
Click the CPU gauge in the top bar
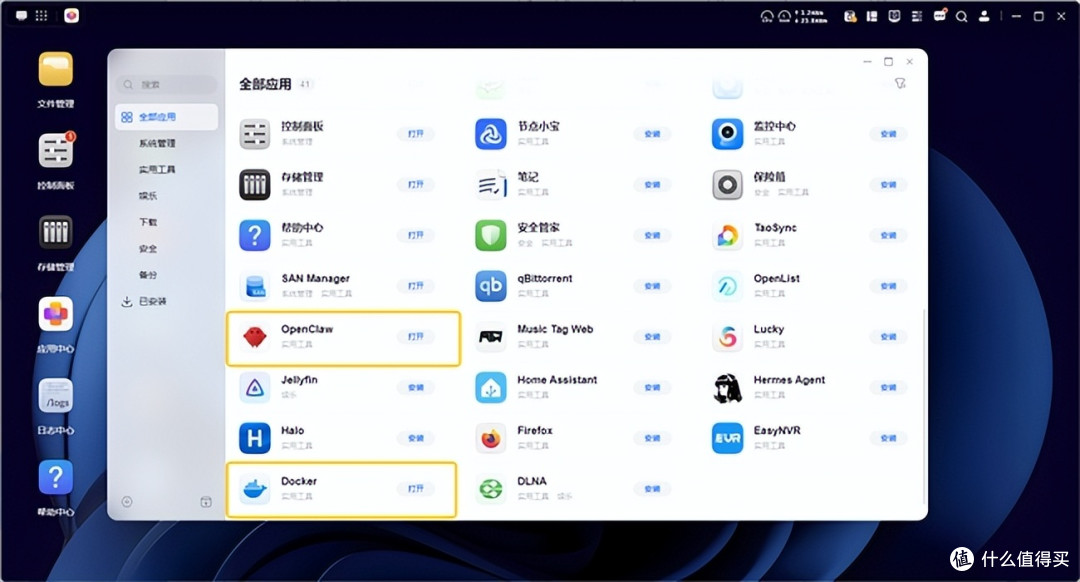pos(767,17)
